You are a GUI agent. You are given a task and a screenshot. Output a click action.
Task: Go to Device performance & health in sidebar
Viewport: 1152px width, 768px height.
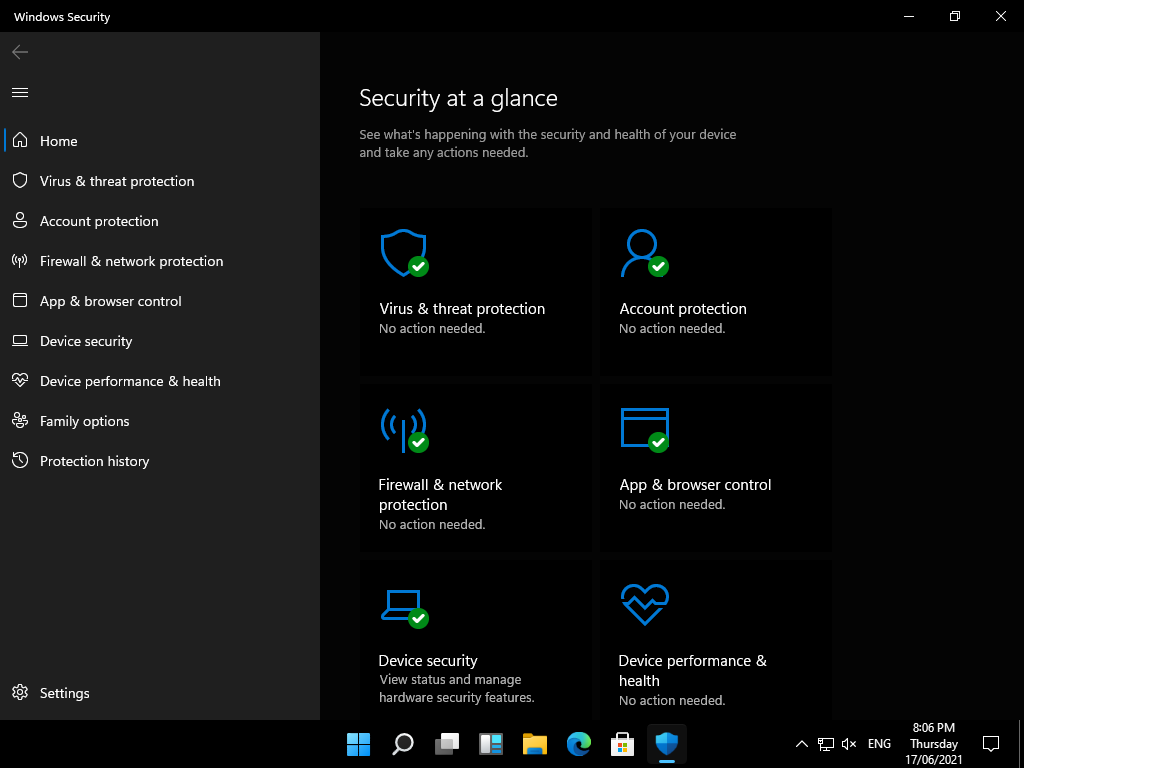click(x=160, y=381)
